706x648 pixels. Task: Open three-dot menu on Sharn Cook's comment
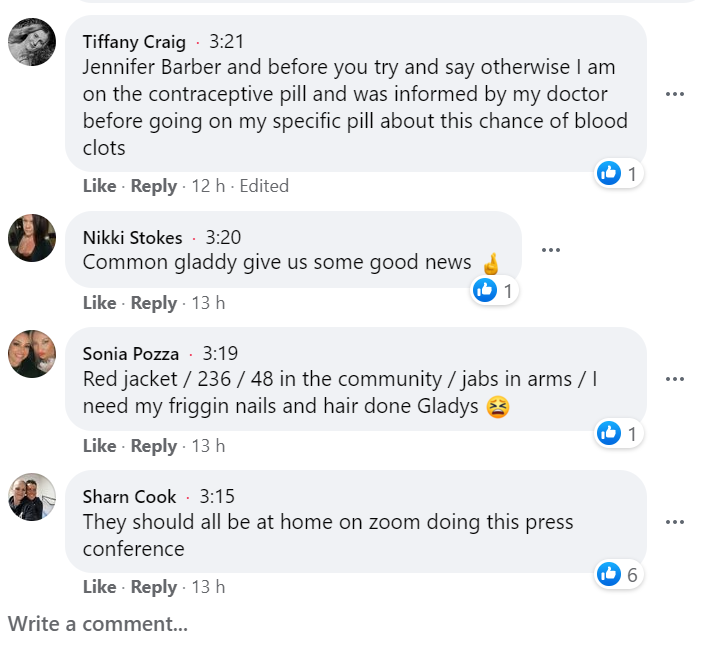click(675, 522)
